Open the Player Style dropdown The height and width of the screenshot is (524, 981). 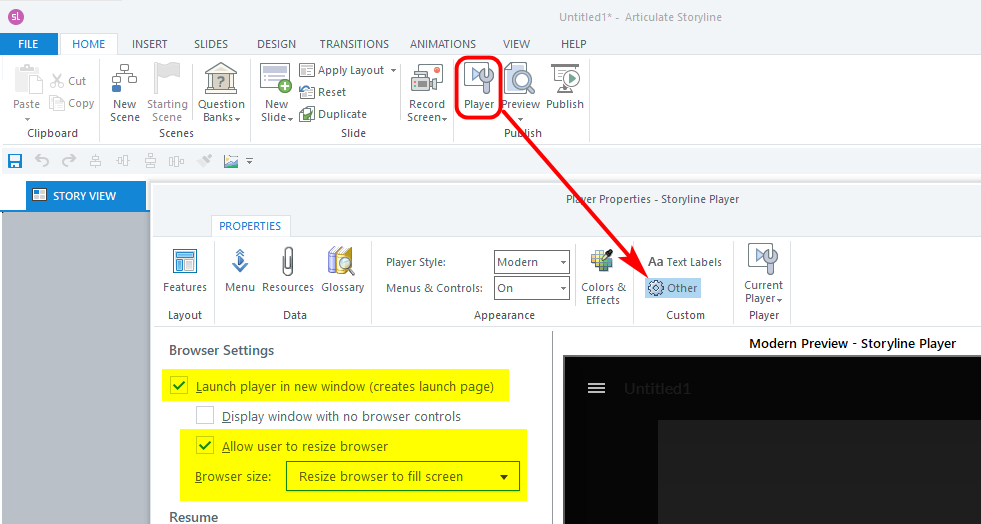pos(532,262)
